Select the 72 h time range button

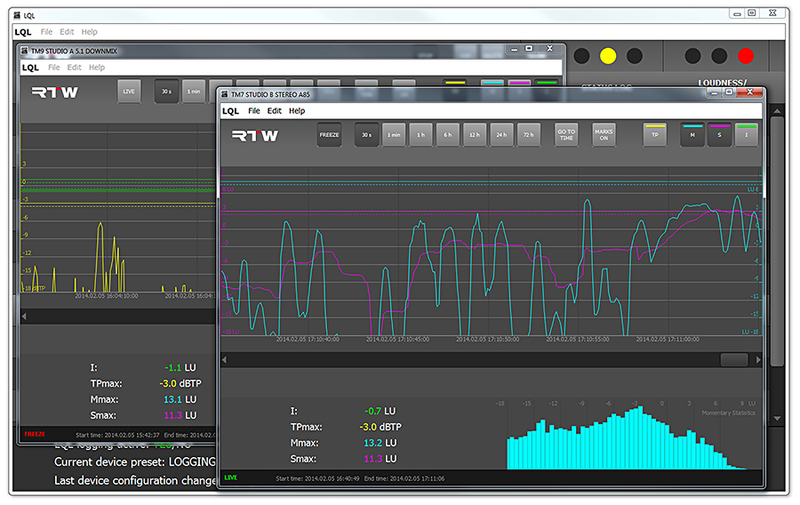tap(529, 134)
